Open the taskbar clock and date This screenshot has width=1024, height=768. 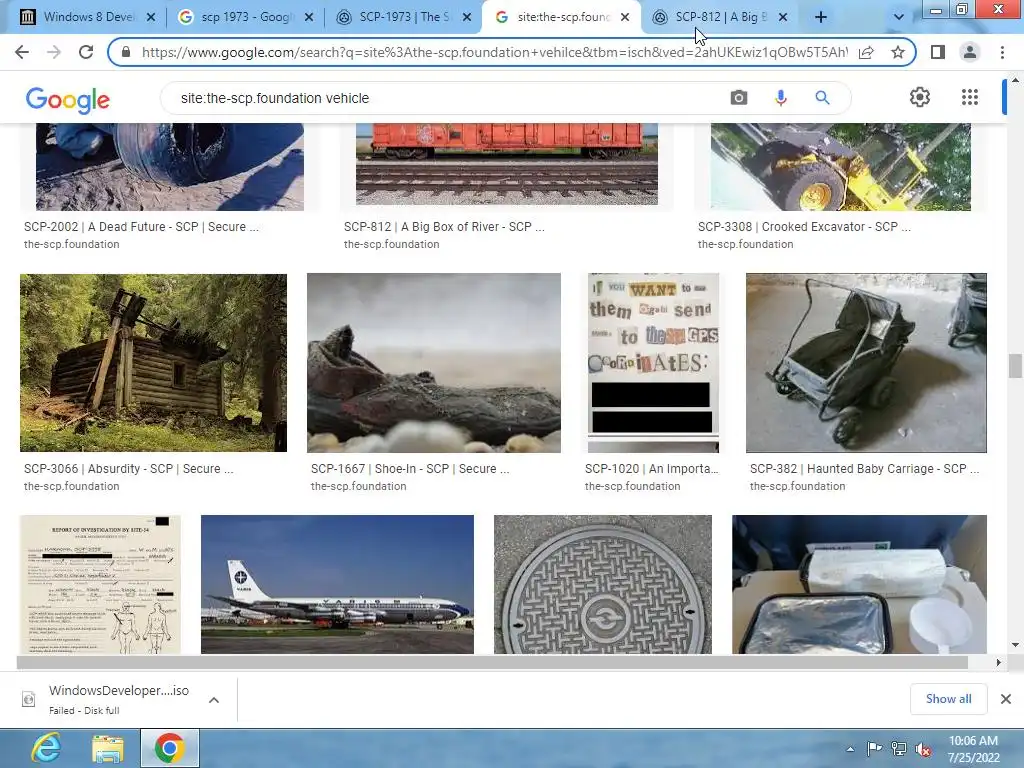click(x=973, y=749)
